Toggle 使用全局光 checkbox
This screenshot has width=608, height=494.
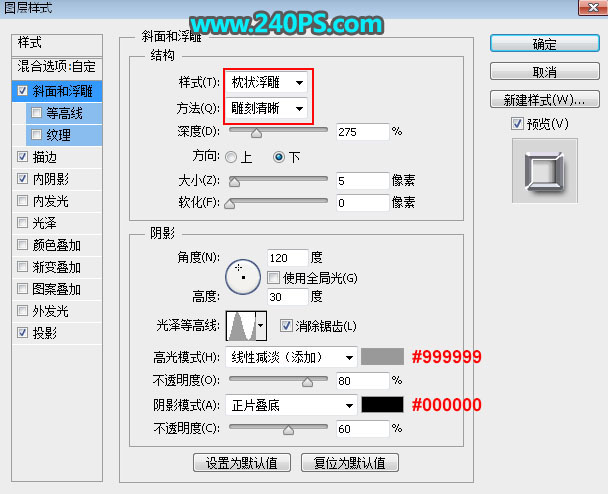coord(273,277)
